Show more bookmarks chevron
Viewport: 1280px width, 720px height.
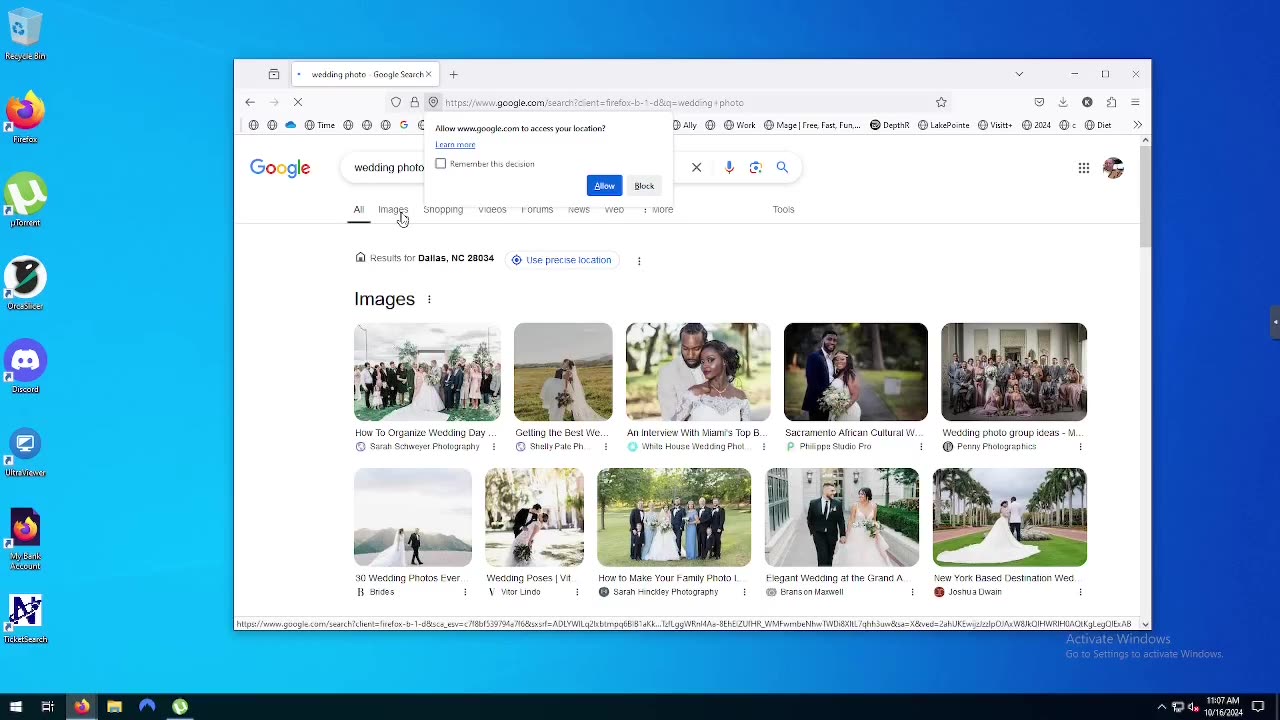(x=1137, y=125)
